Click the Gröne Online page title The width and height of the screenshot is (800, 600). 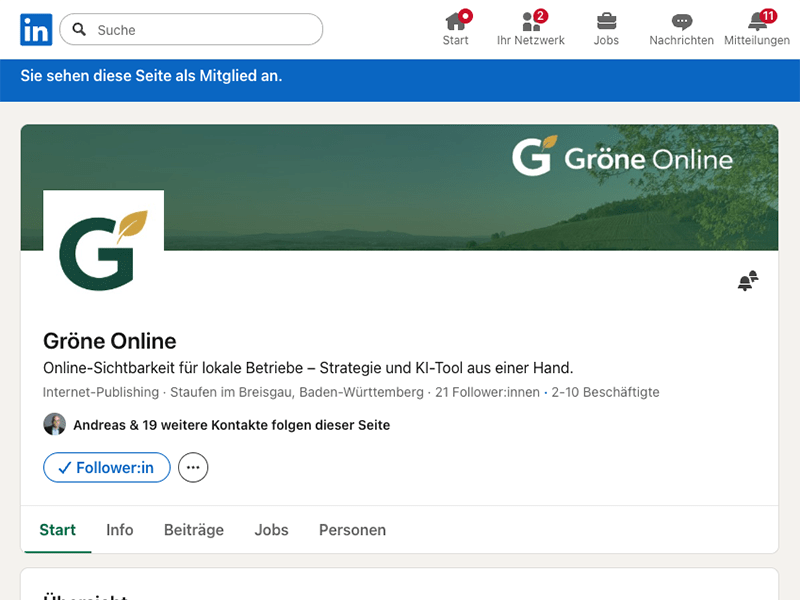(x=110, y=341)
